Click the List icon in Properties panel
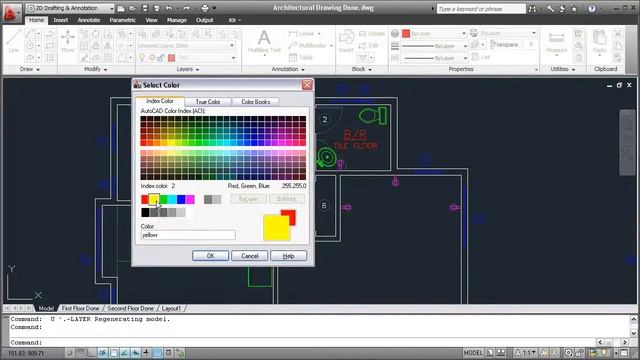 pyautogui.click(x=480, y=57)
